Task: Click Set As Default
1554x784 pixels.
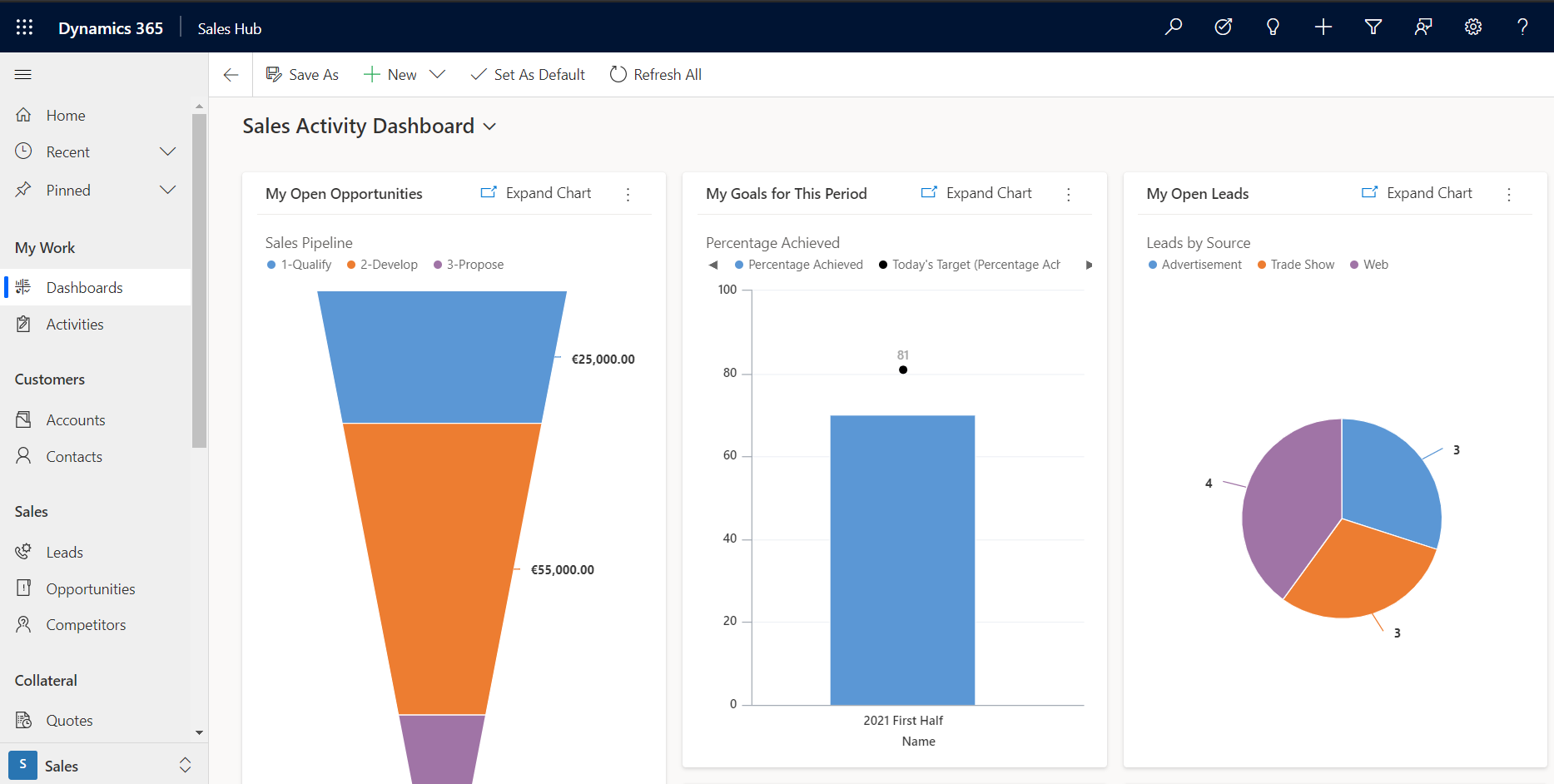Action: pos(528,75)
